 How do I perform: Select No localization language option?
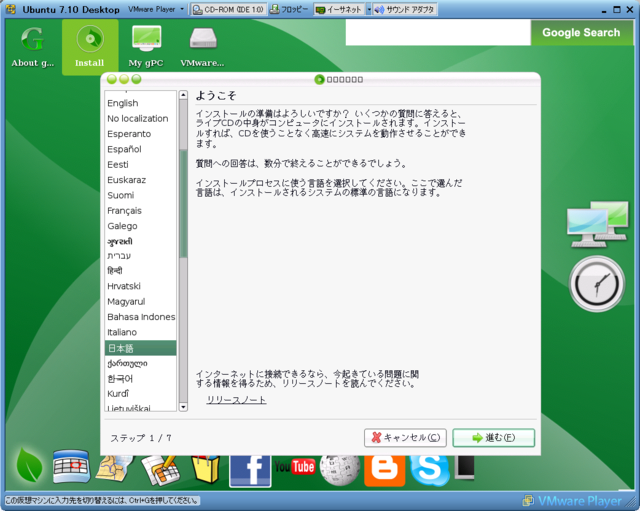tap(140, 119)
